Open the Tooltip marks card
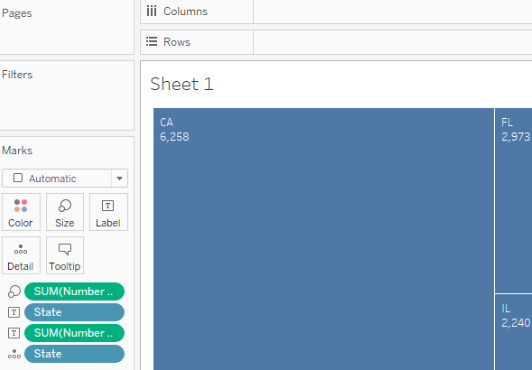 tap(65, 255)
